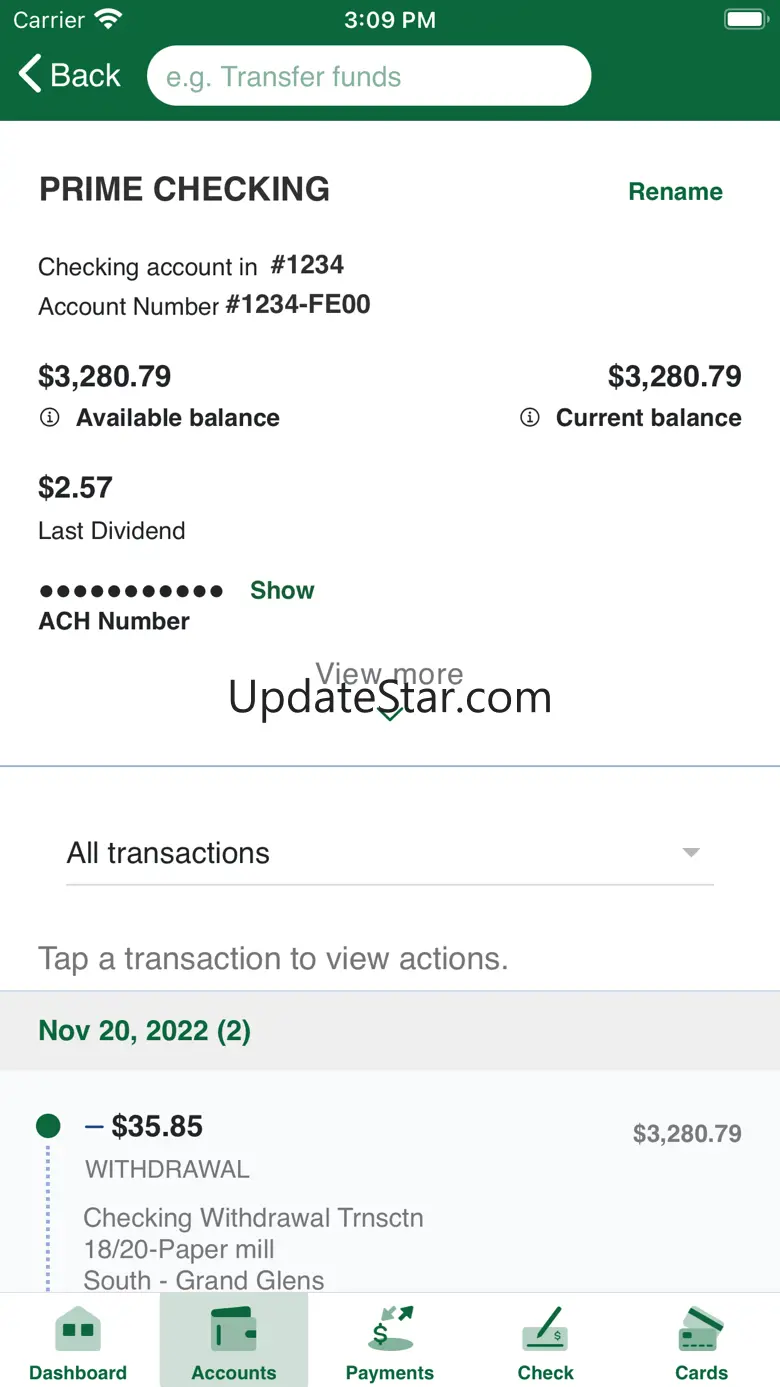Image resolution: width=780 pixels, height=1387 pixels.
Task: Click the search field "e.g. Transfer funds"
Action: click(369, 76)
